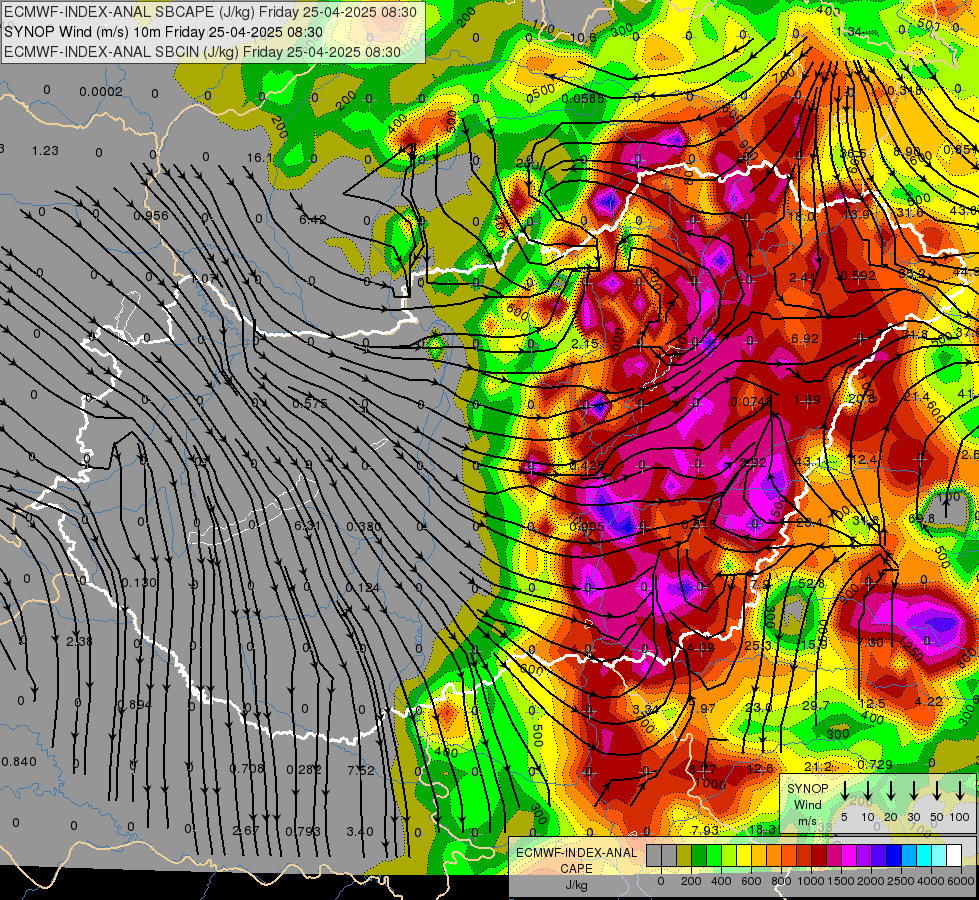The image size is (979, 900).
Task: Click the 'SYNOP Wind (m/s) 10m' header line
Action: pos(164,32)
